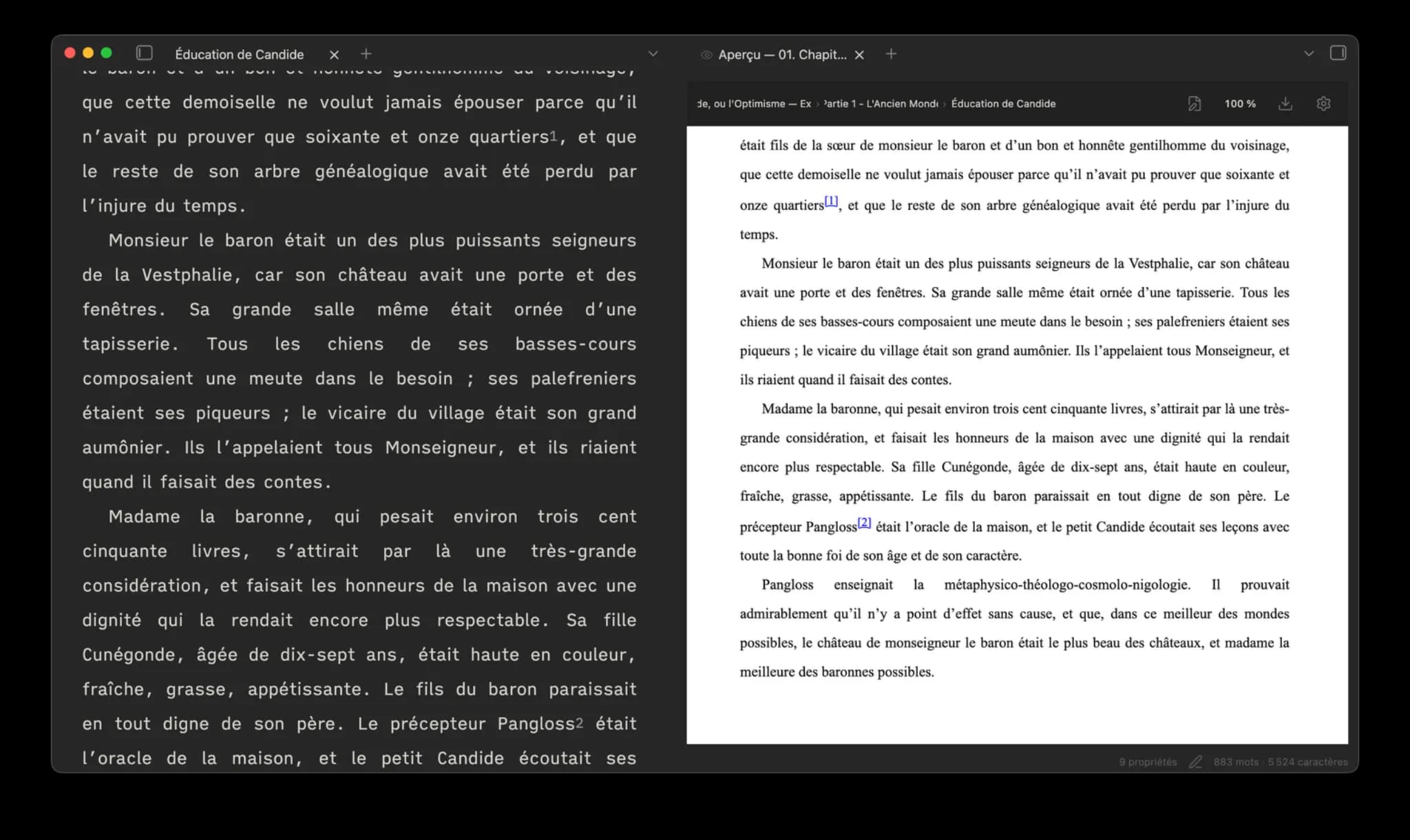This screenshot has width=1410, height=840.
Task: Click the yellow minimize window button
Action: click(x=87, y=53)
